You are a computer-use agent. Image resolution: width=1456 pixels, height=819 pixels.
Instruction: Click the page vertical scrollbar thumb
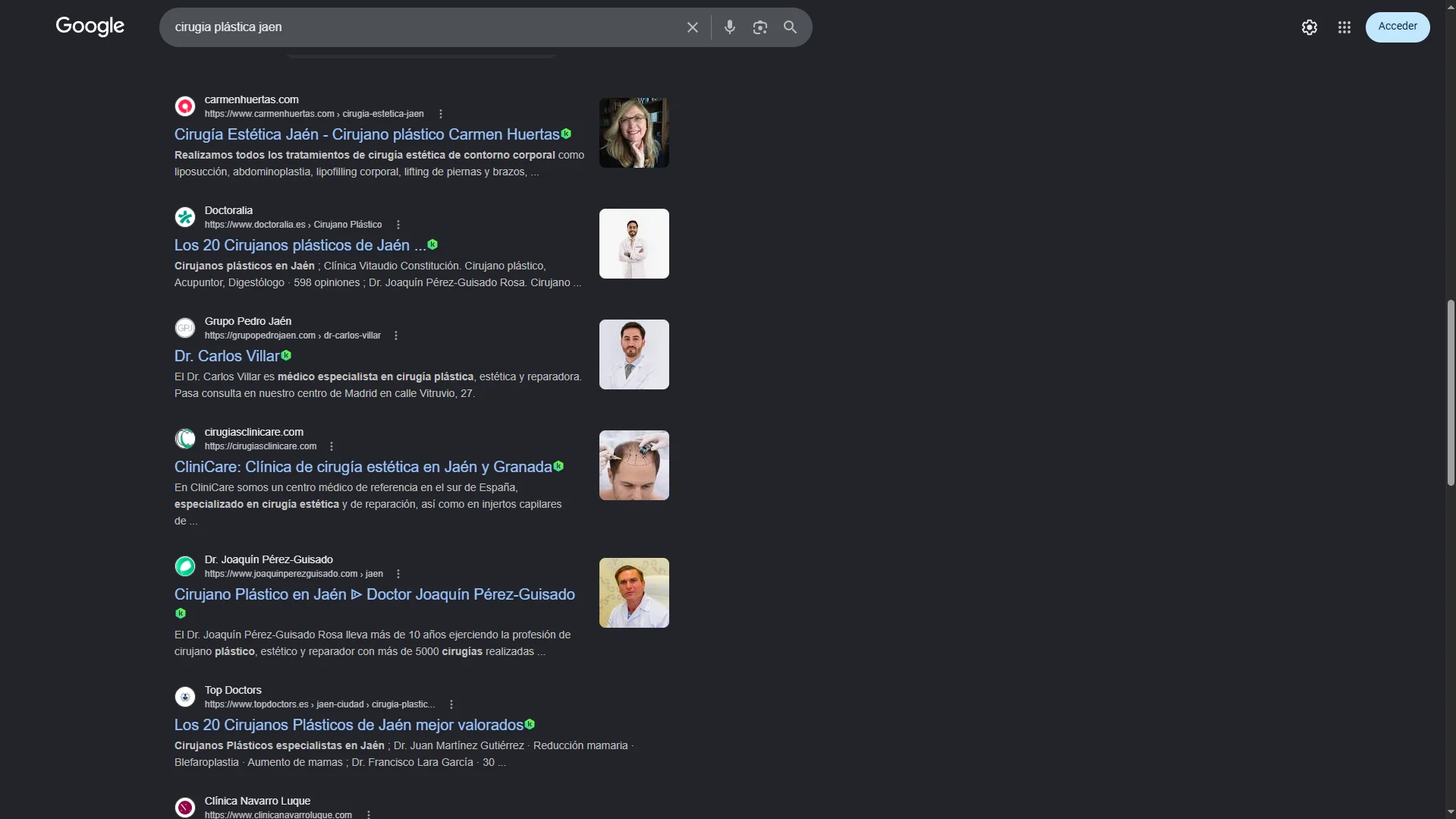point(1451,393)
